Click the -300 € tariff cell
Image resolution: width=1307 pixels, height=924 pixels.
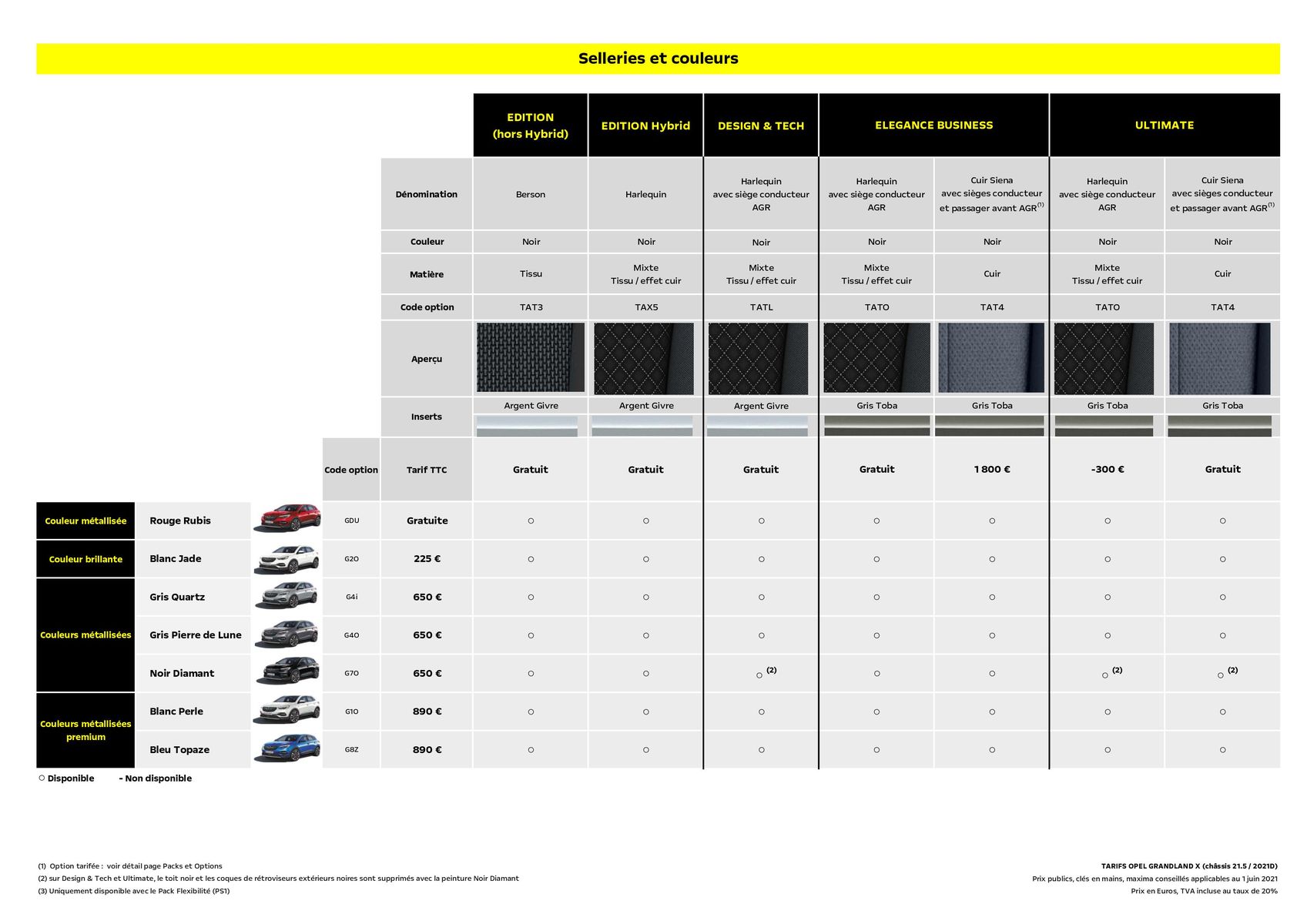[x=1108, y=469]
